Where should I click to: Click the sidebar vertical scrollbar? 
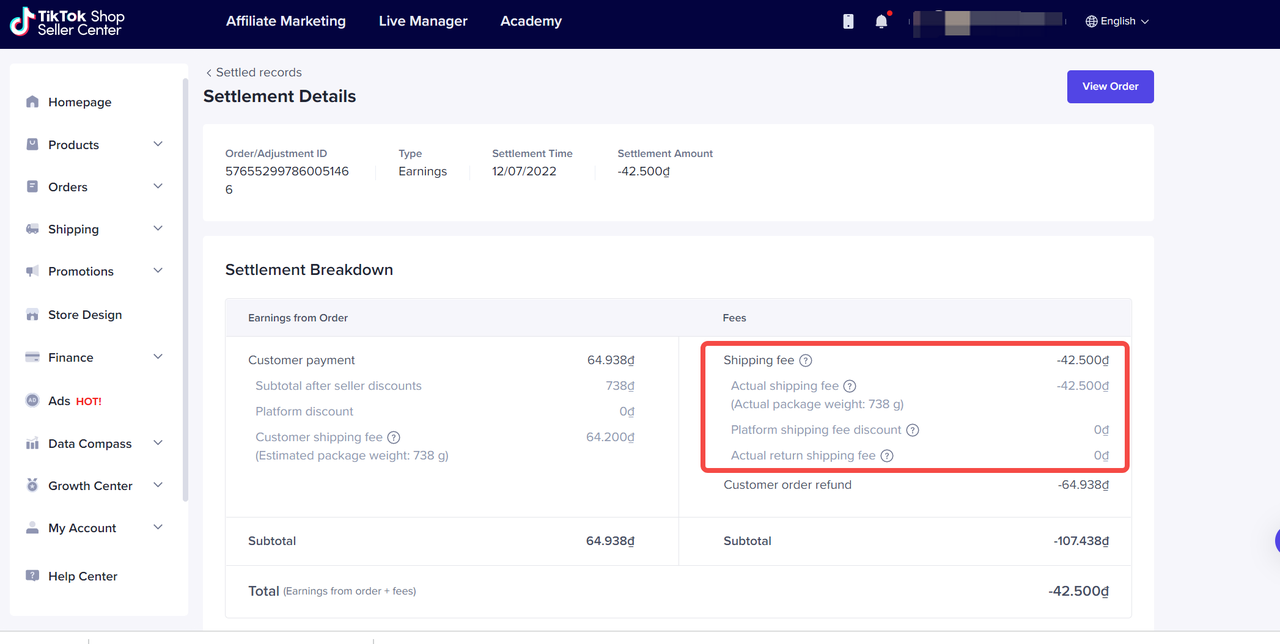[185, 290]
